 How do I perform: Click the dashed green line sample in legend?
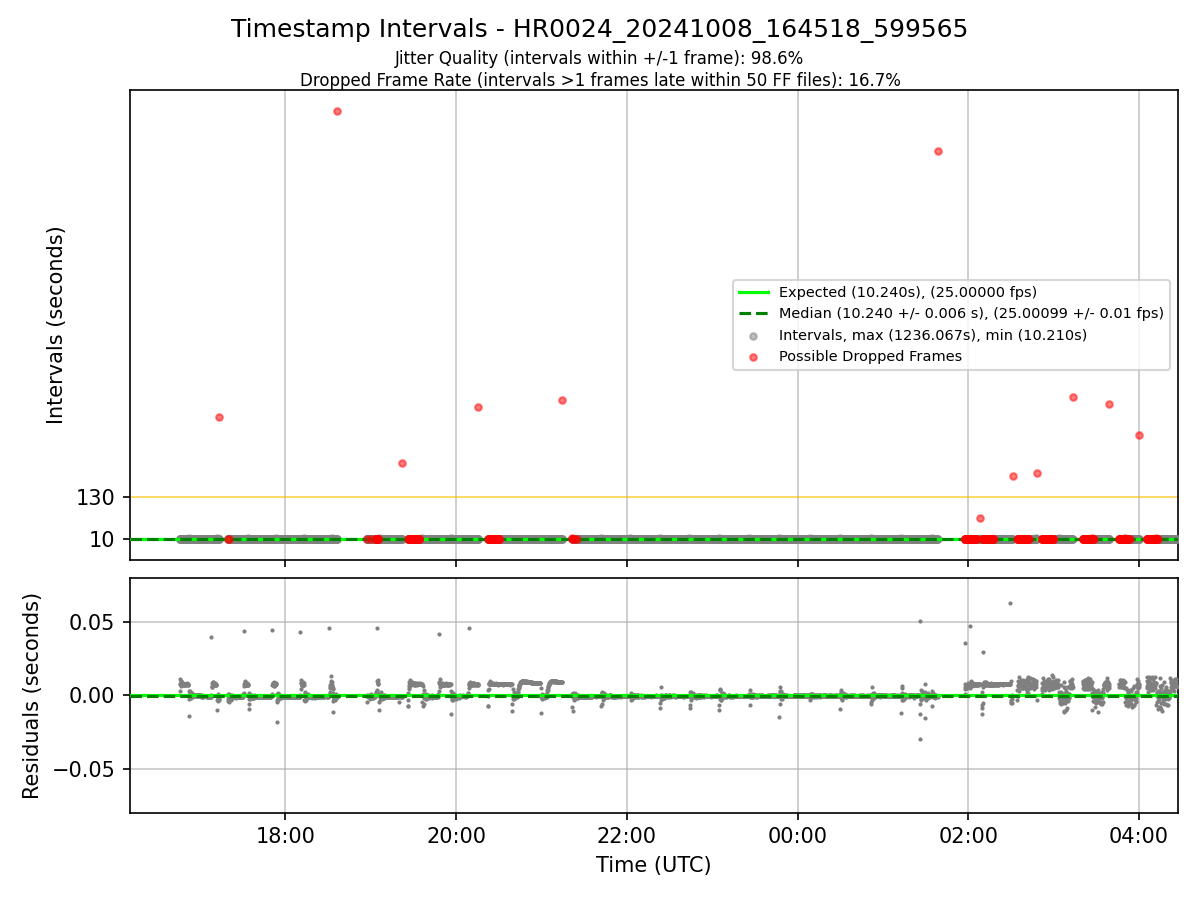click(754, 313)
